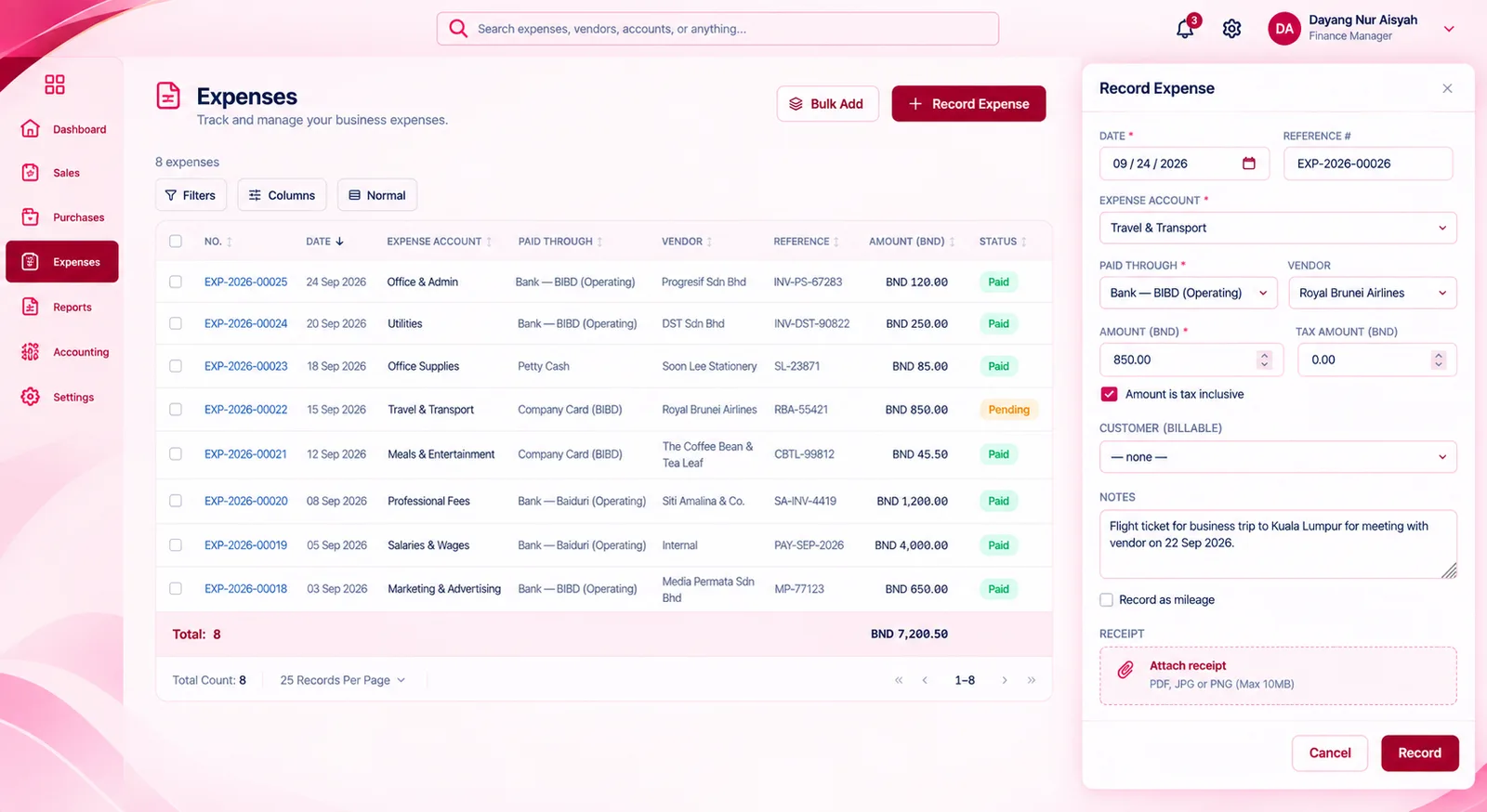The height and width of the screenshot is (812, 1487).
Task: Click the red Record submit button
Action: click(x=1420, y=753)
